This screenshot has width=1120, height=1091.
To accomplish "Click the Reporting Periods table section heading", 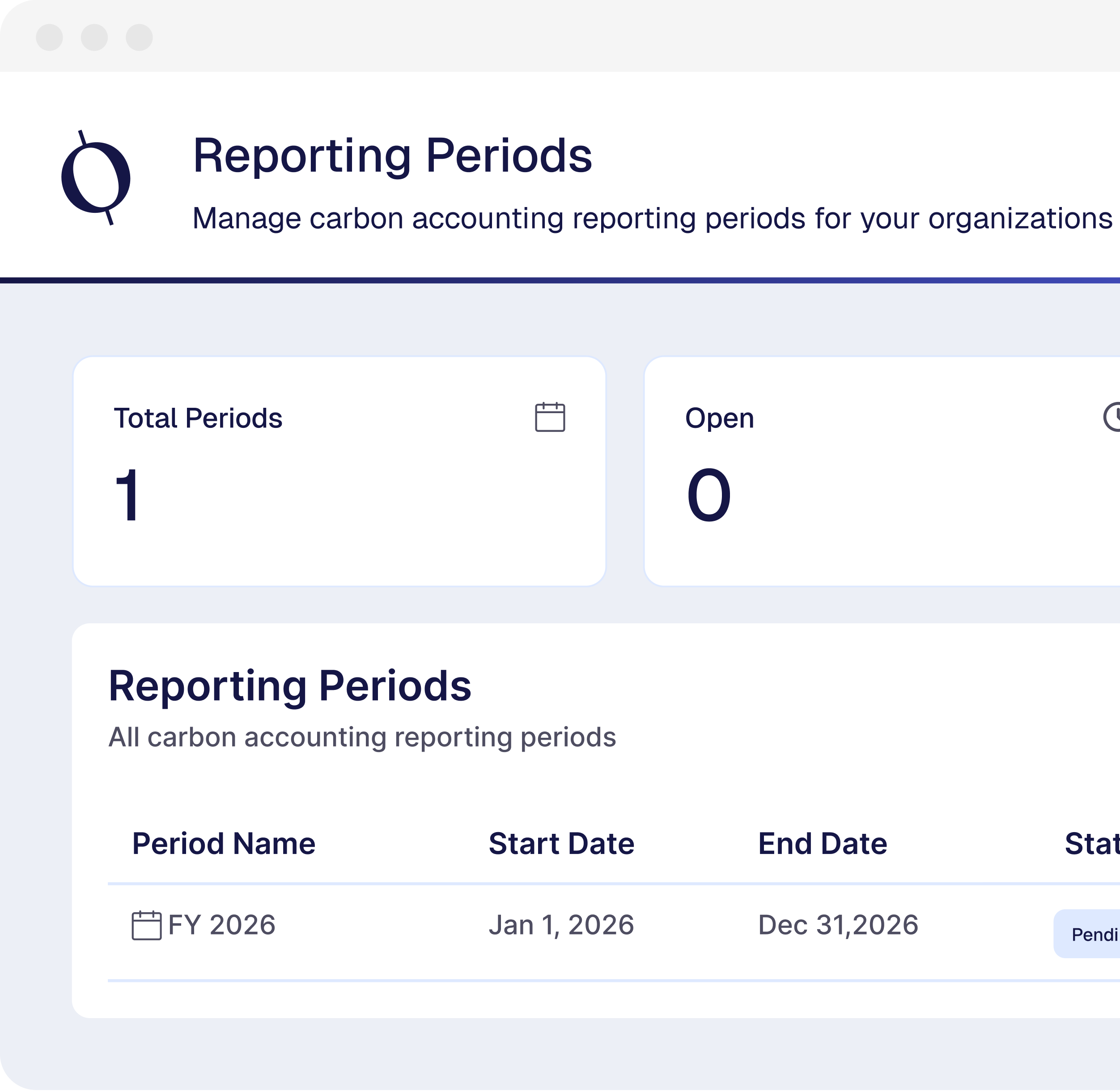I will click(x=289, y=686).
